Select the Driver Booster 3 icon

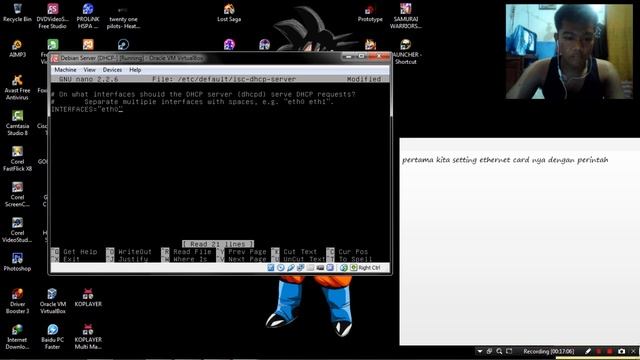pos(17,301)
